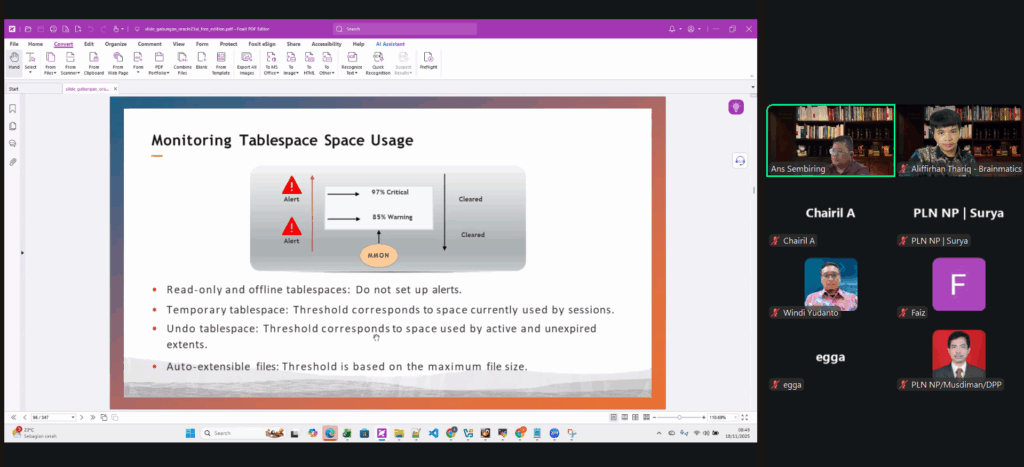Click the AI Assistant tab

coord(391,44)
